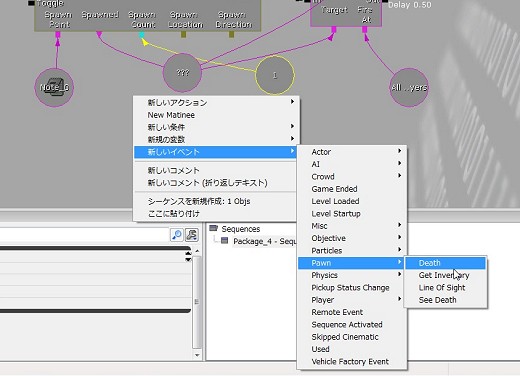Select the Sequences root tree item
Viewport: 520px width, 376px height.
coord(241,229)
